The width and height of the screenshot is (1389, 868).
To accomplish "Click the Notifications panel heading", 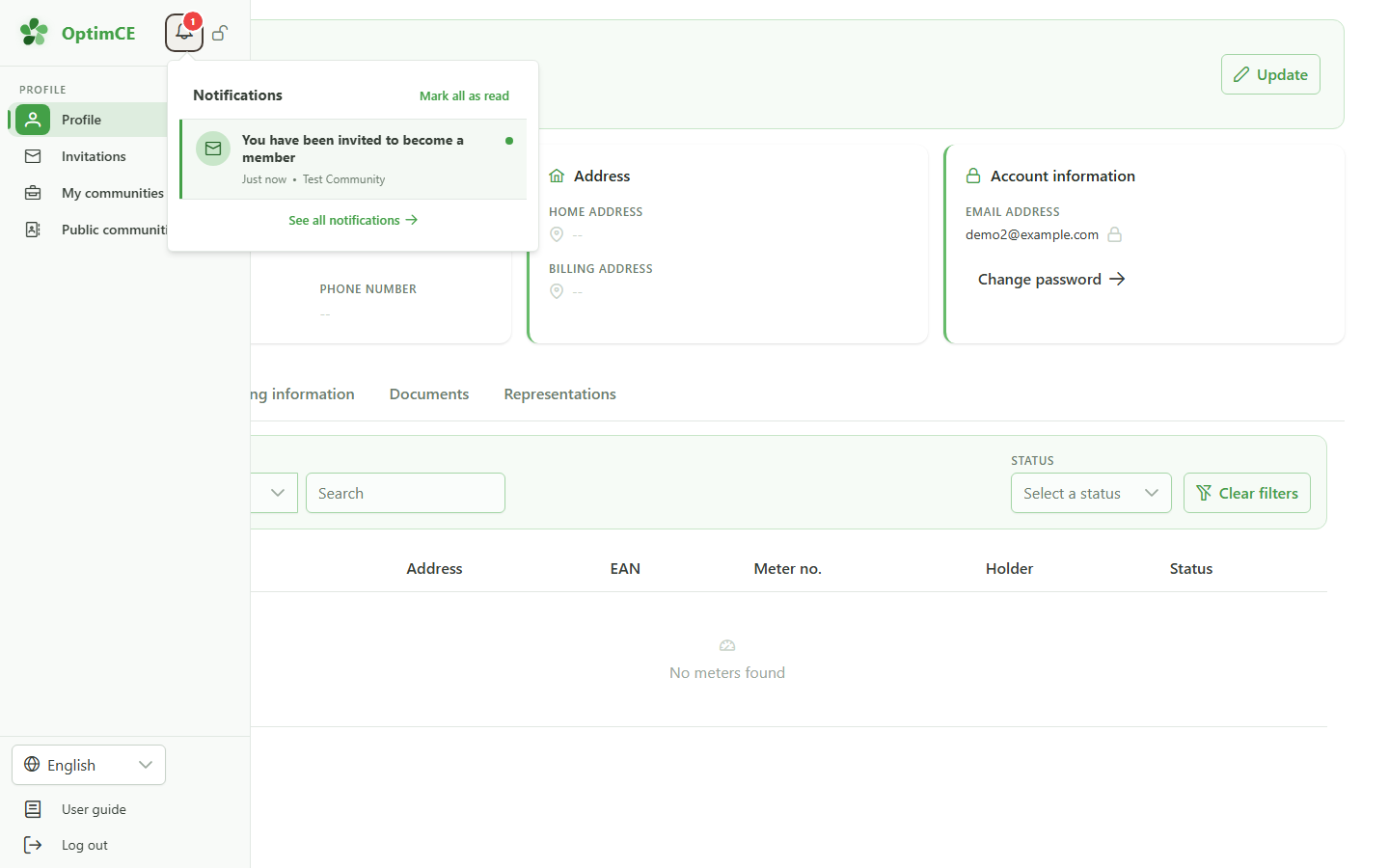I will click(x=237, y=95).
